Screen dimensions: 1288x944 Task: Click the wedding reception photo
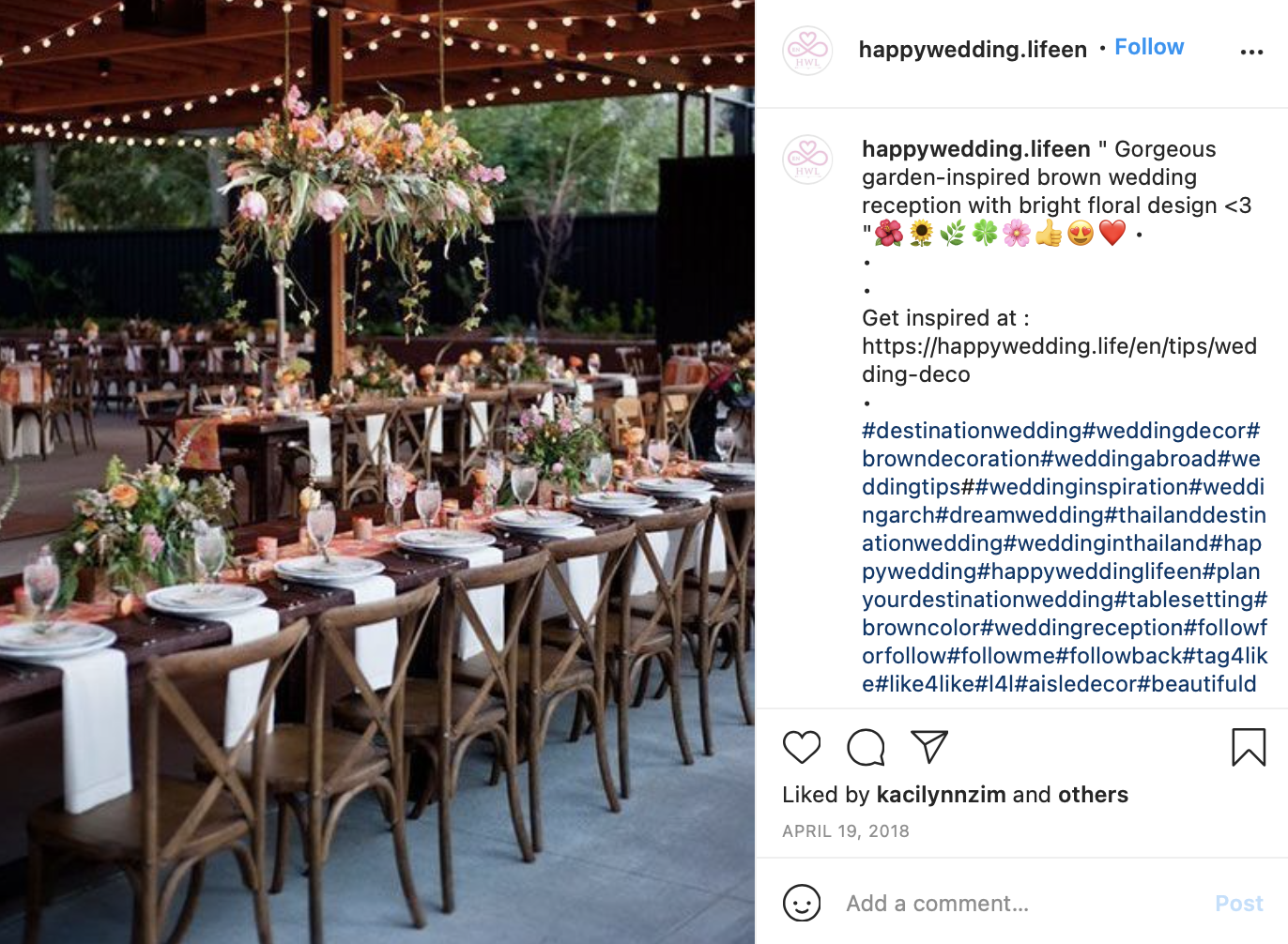(x=377, y=472)
